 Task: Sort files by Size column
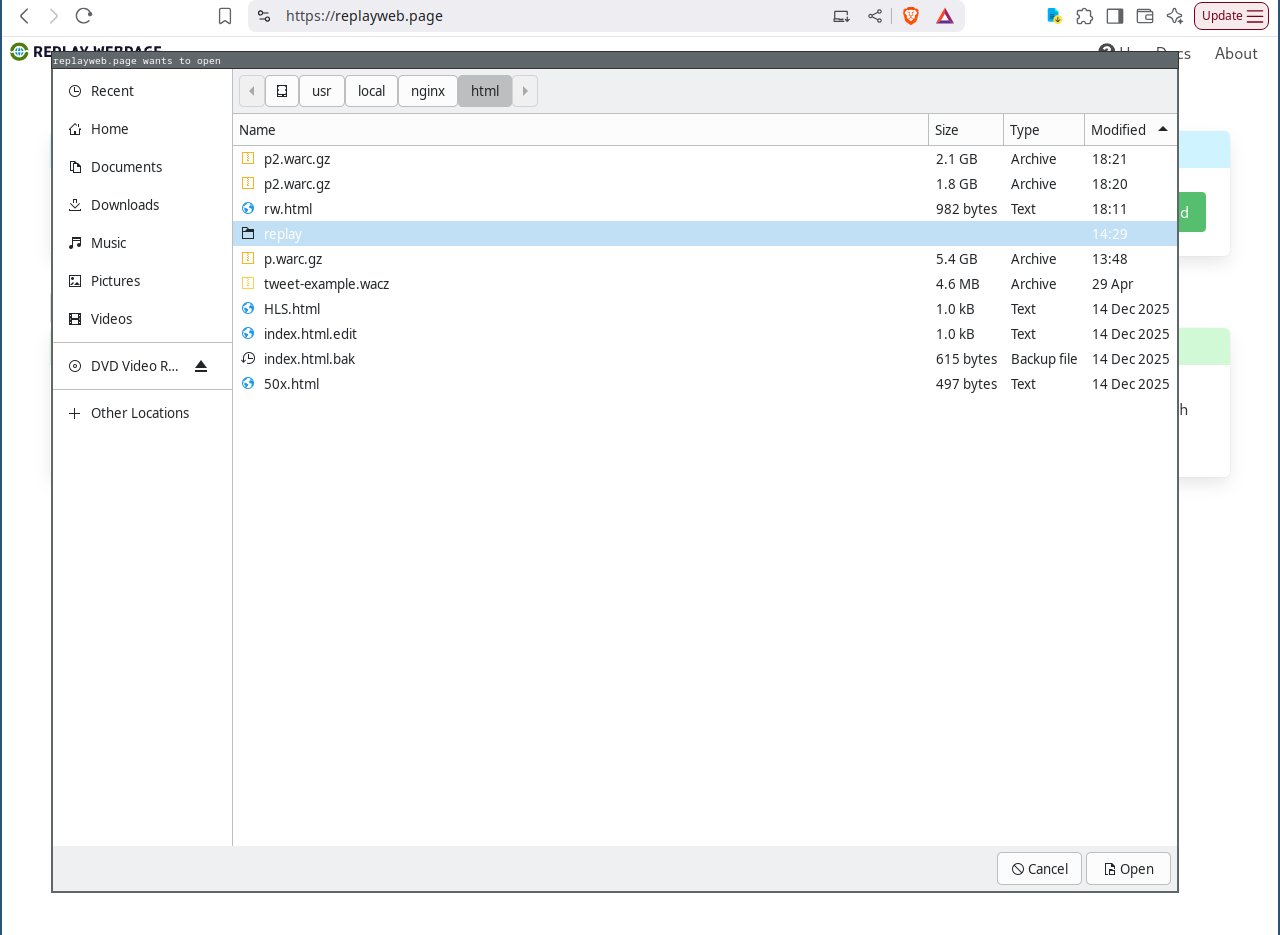(966, 130)
